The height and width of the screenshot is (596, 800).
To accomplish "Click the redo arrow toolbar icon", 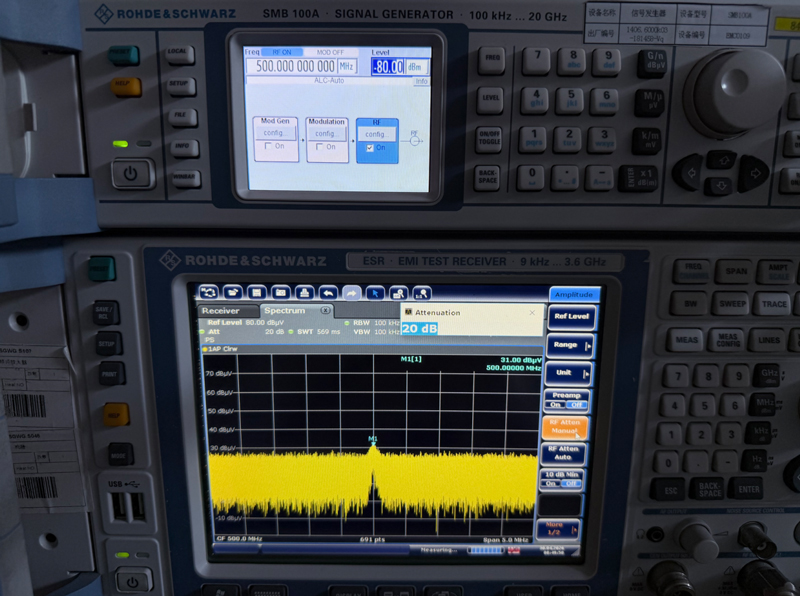I will pyautogui.click(x=352, y=293).
